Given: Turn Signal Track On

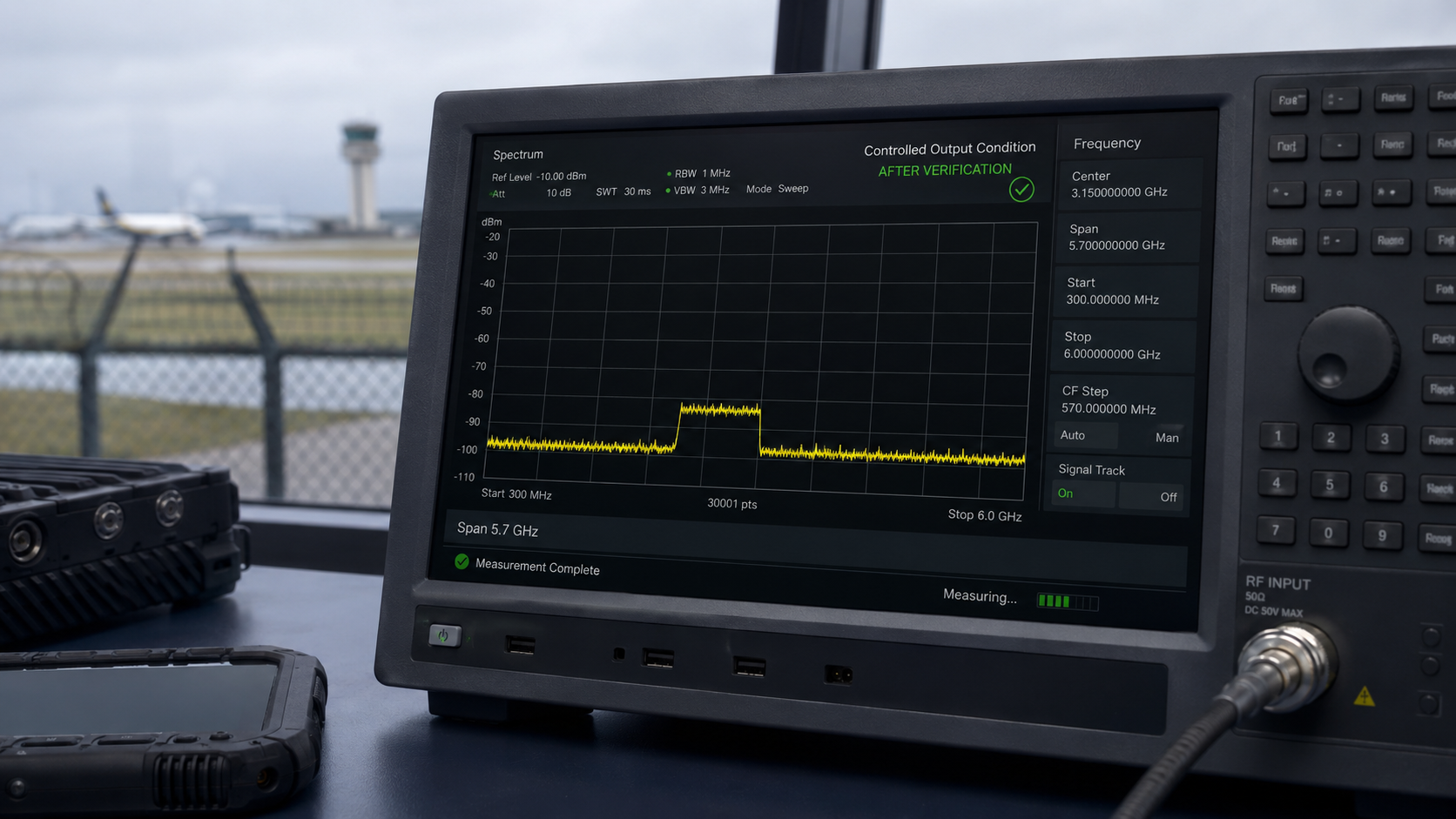Looking at the screenshot, I should 1082,493.
